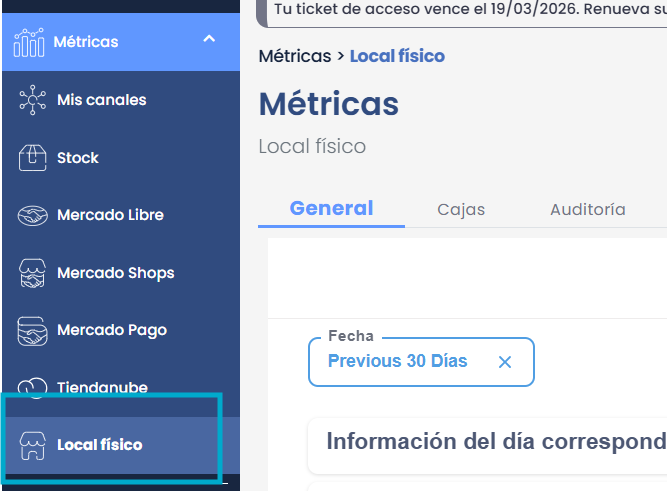Collapse the Métricas sidebar section chevron

click(209, 39)
